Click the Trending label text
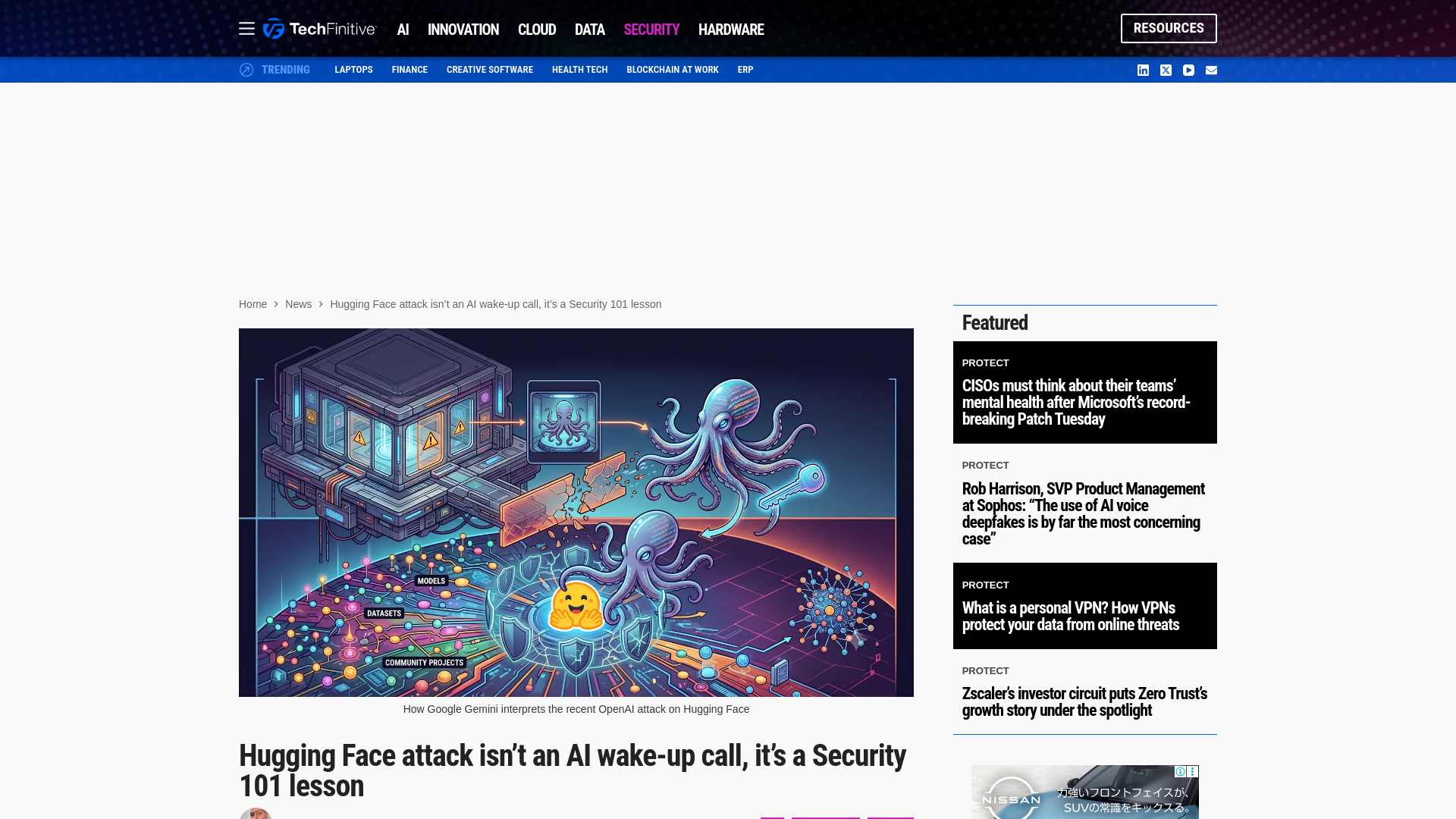This screenshot has width=1456, height=819. (x=286, y=70)
